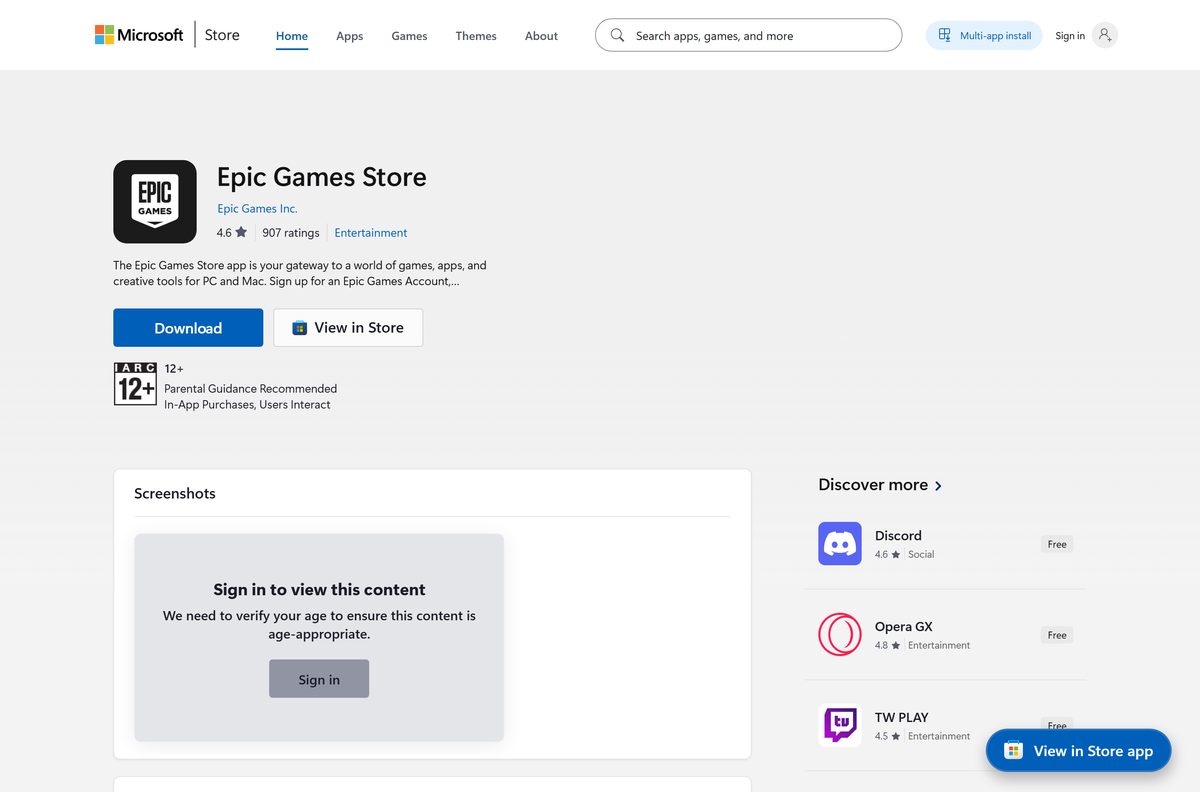Click the Sign in text in header
1200x792 pixels.
(1070, 36)
